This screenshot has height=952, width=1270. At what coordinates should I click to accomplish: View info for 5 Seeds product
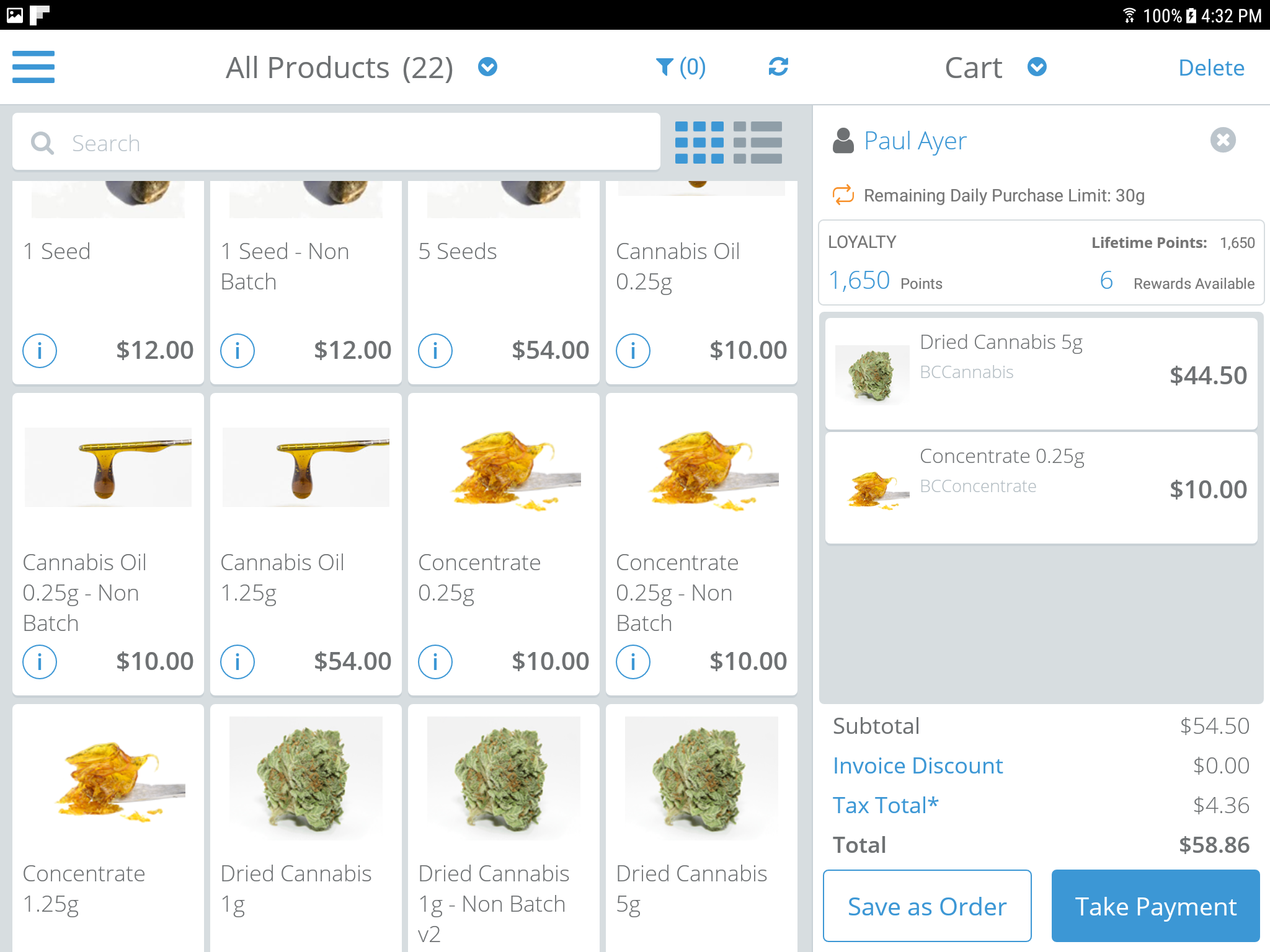coord(435,351)
